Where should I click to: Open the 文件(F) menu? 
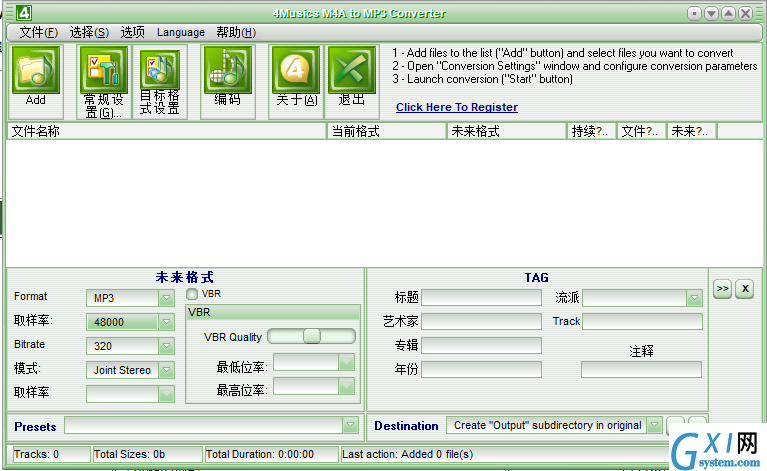[x=39, y=33]
